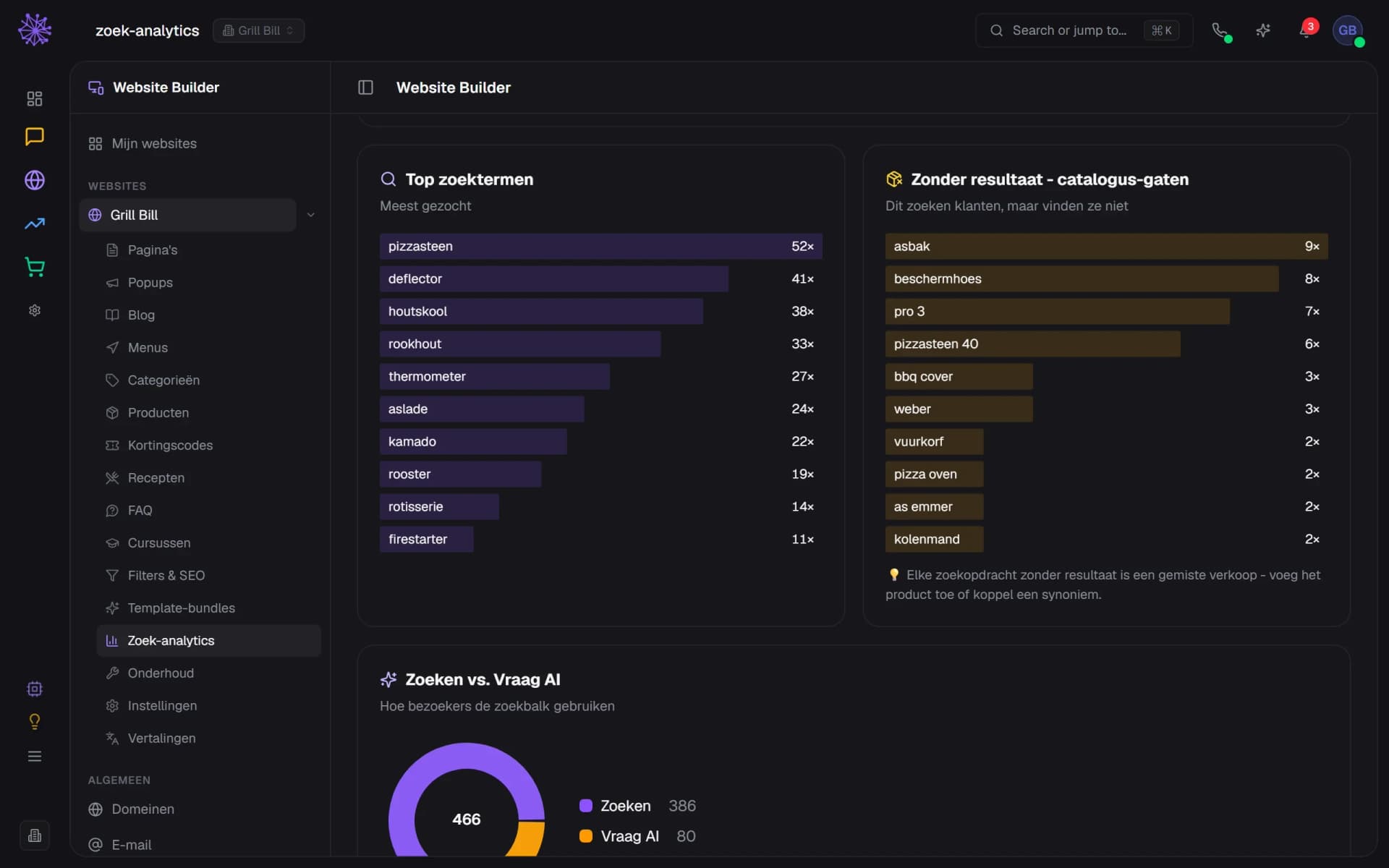Click the snowflake app logo
The height and width of the screenshot is (868, 1389).
pyautogui.click(x=35, y=30)
